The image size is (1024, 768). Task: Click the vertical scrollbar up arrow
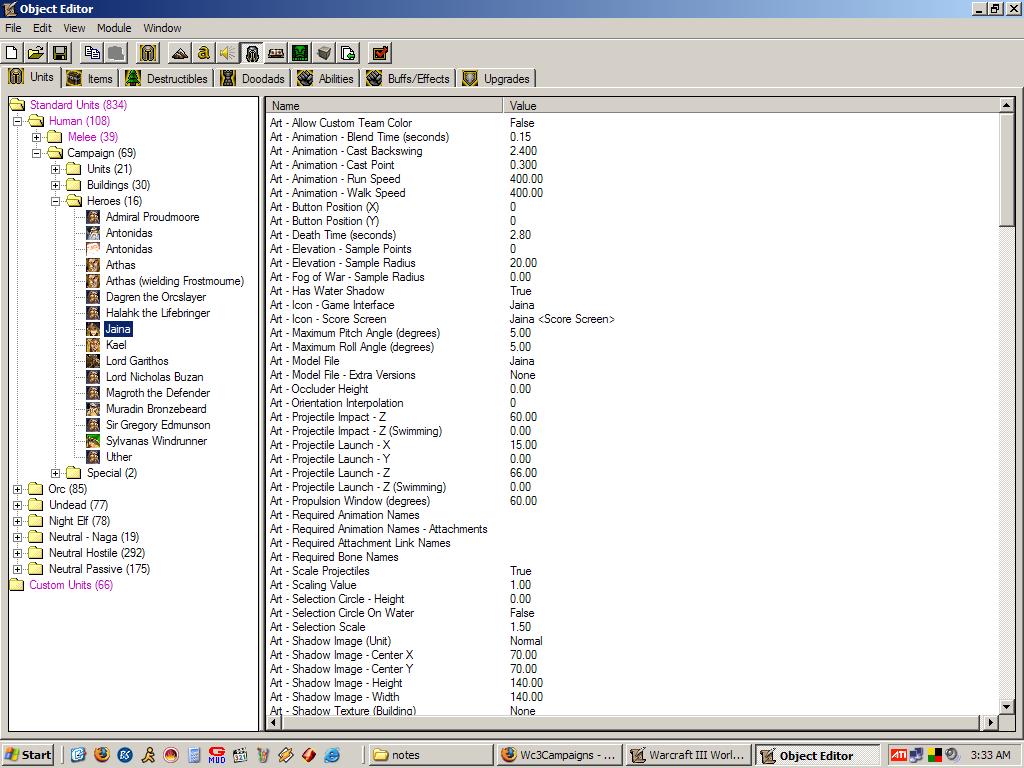coord(1006,104)
